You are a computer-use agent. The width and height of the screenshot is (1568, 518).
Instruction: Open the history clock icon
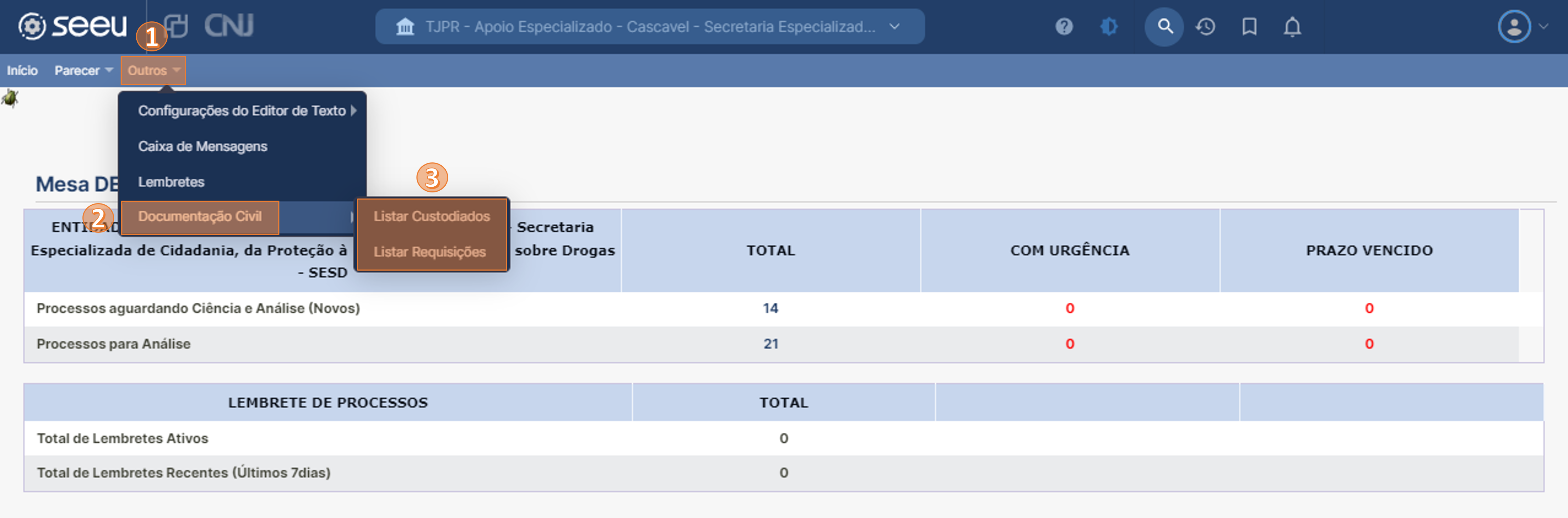click(1205, 27)
